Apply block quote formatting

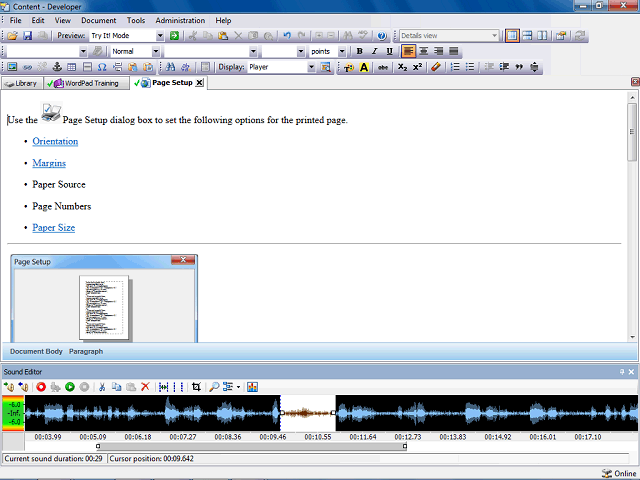point(519,67)
